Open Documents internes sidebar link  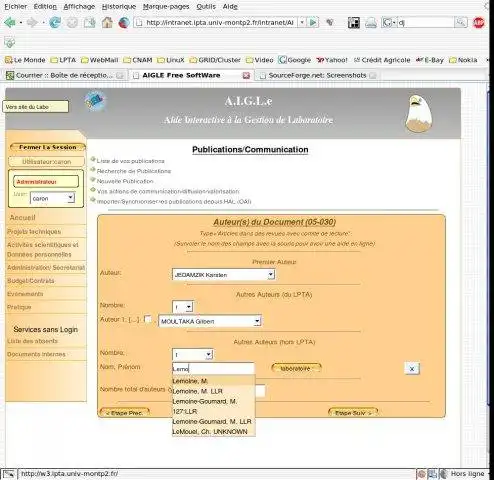point(36,354)
